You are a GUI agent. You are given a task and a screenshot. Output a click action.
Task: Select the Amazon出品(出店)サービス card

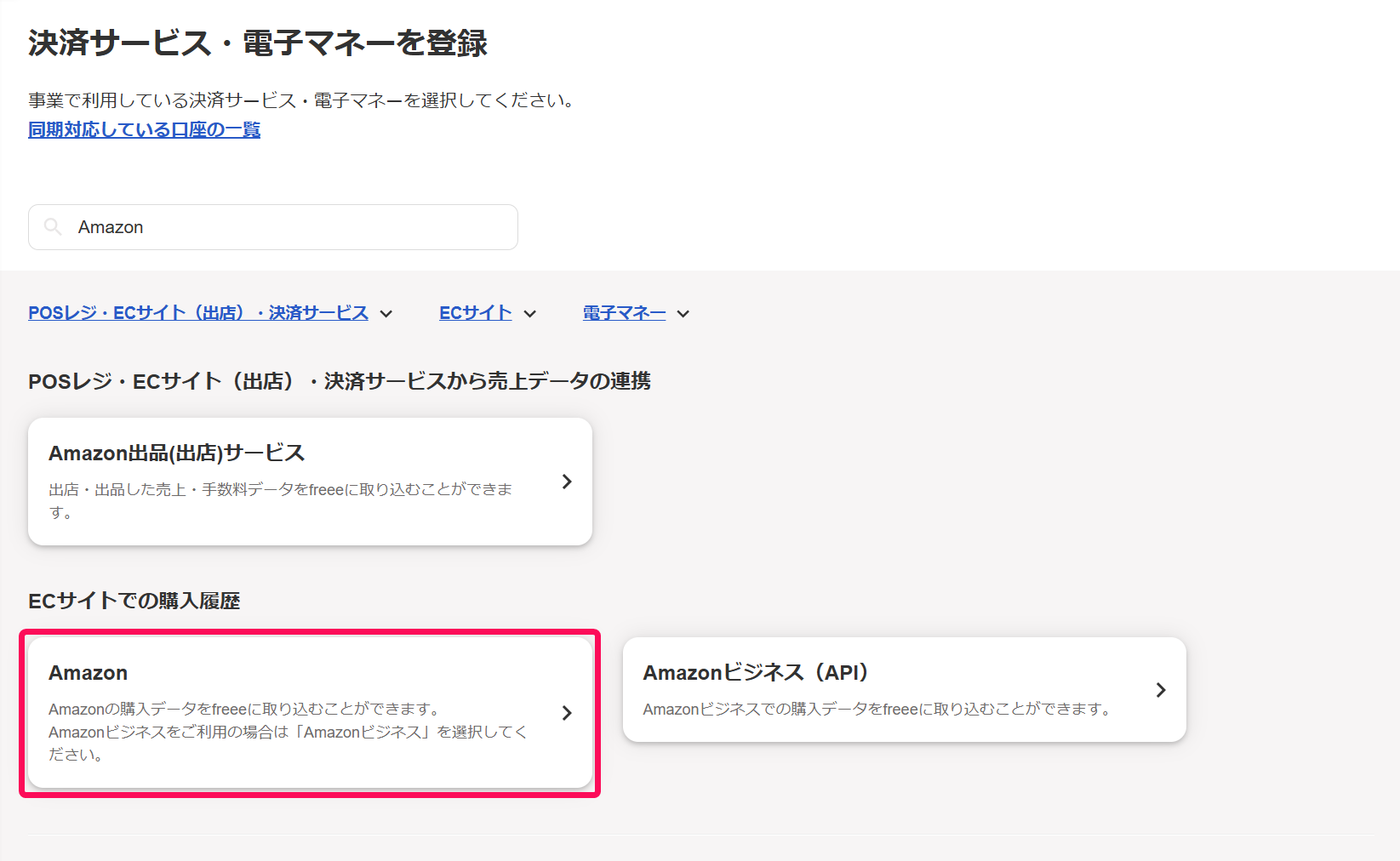click(x=310, y=482)
